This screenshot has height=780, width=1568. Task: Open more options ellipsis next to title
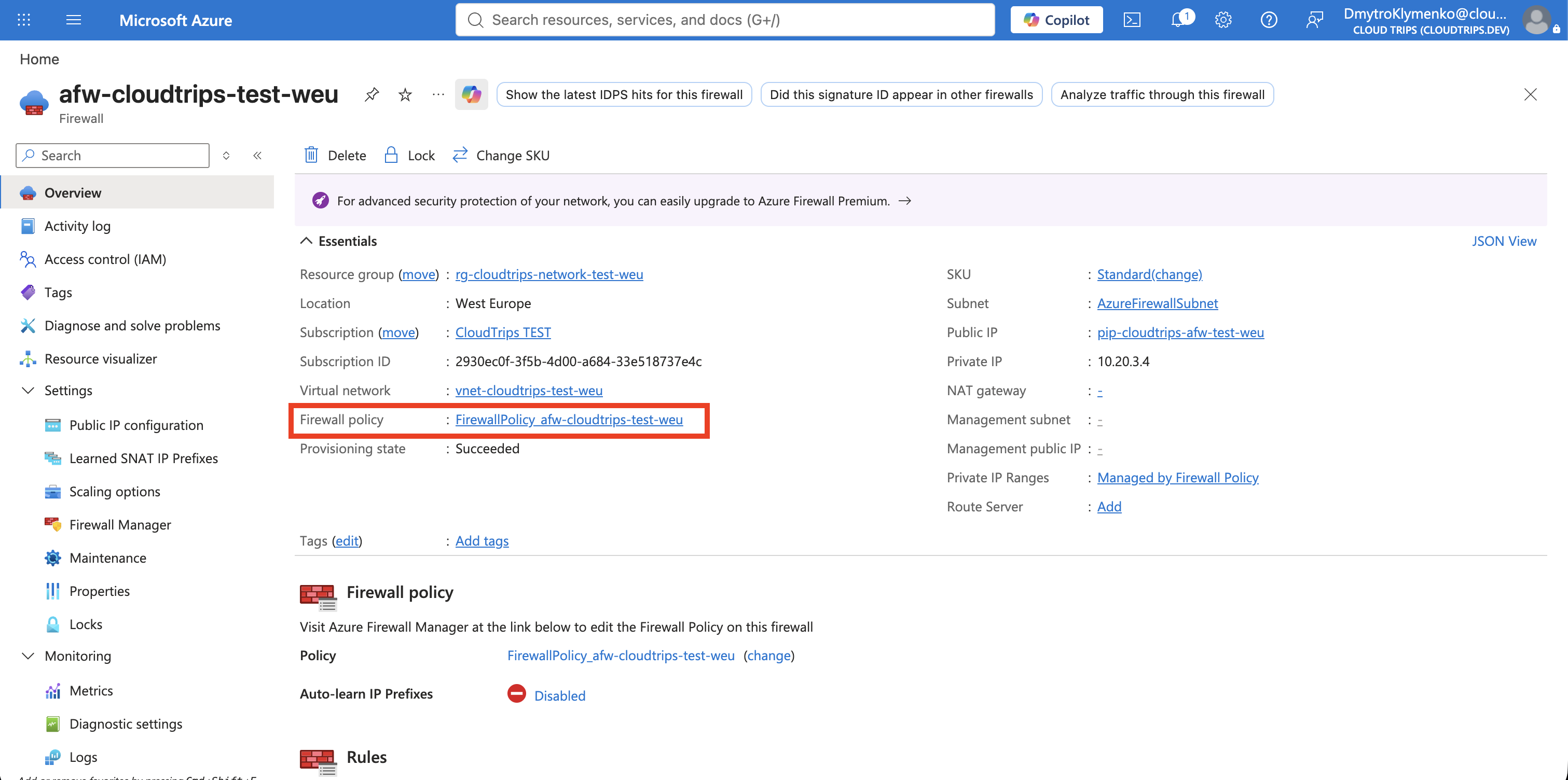pos(438,94)
